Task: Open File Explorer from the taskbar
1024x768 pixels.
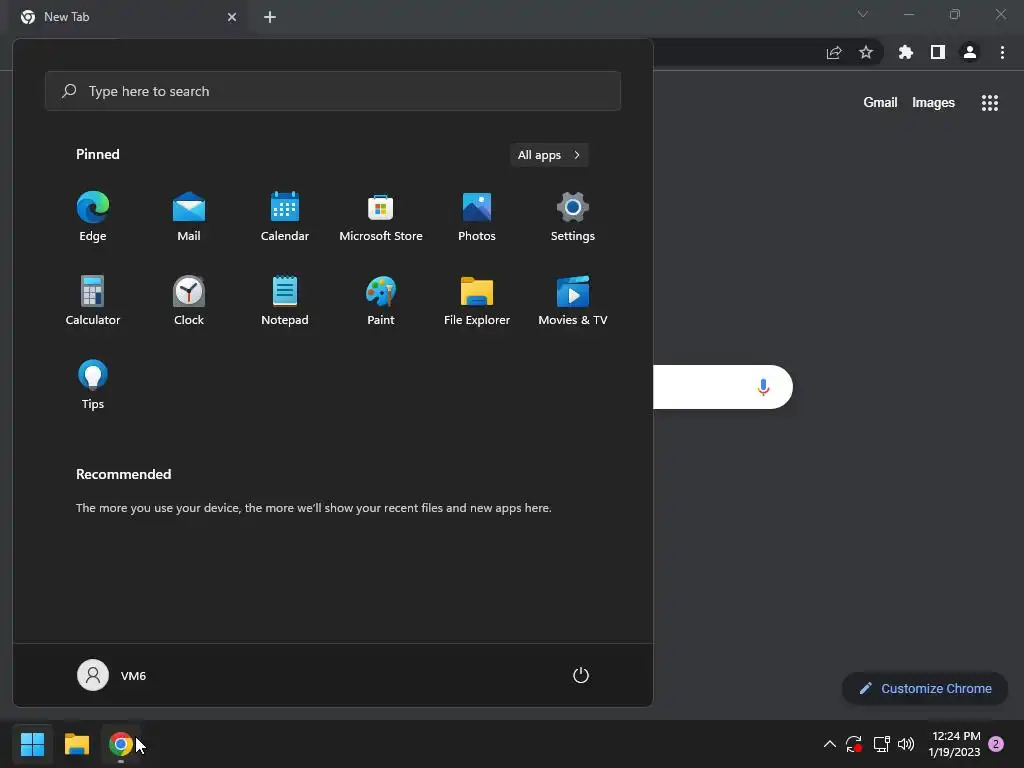Action: 76,744
